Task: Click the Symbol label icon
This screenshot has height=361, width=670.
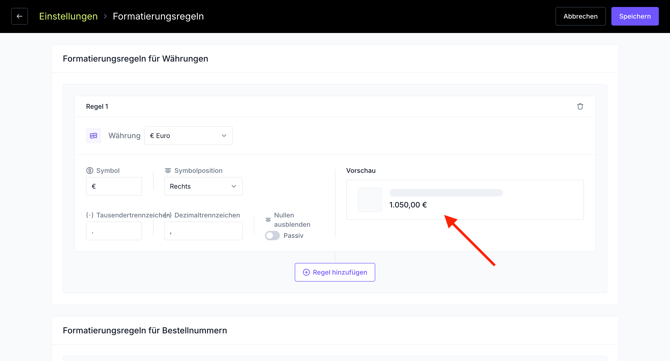Action: (x=90, y=170)
